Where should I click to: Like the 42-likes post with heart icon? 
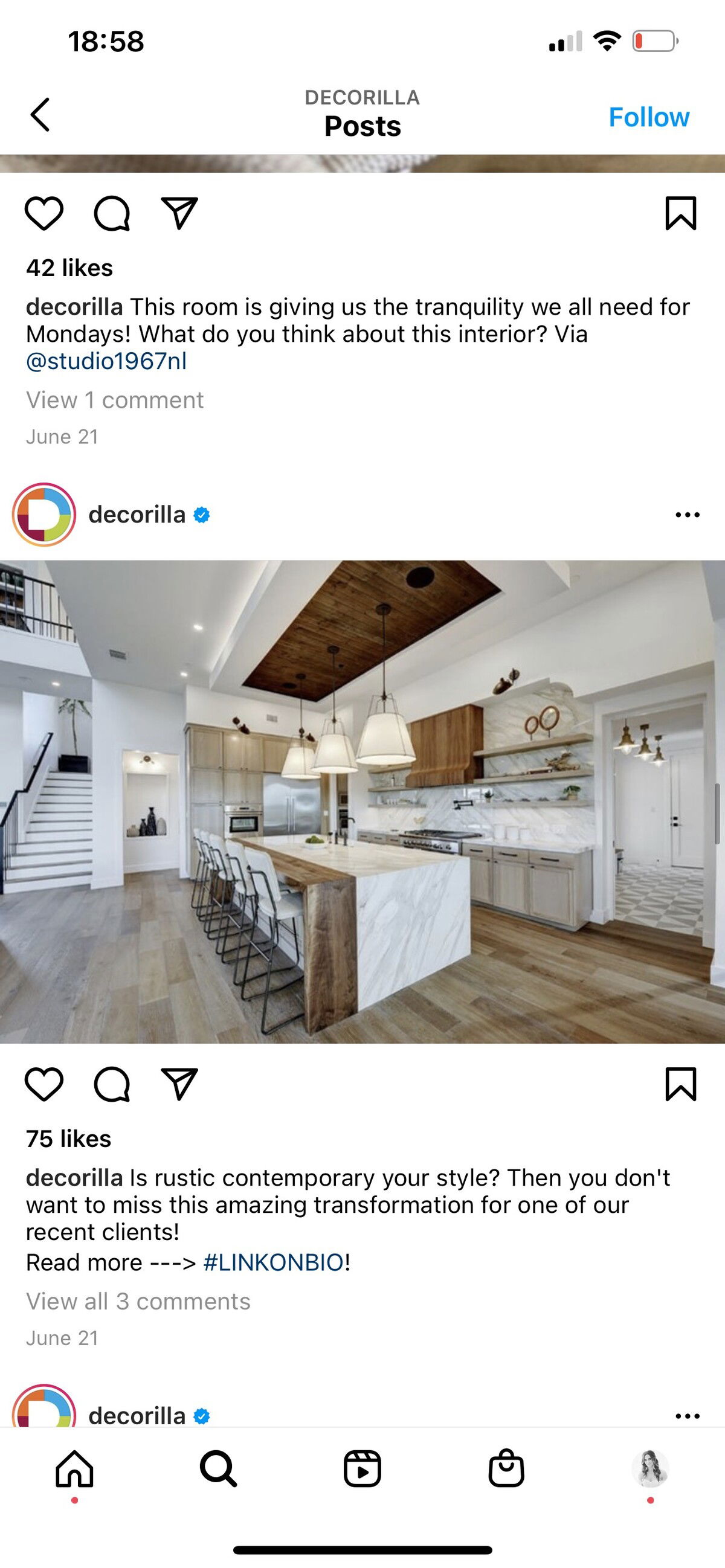[44, 214]
